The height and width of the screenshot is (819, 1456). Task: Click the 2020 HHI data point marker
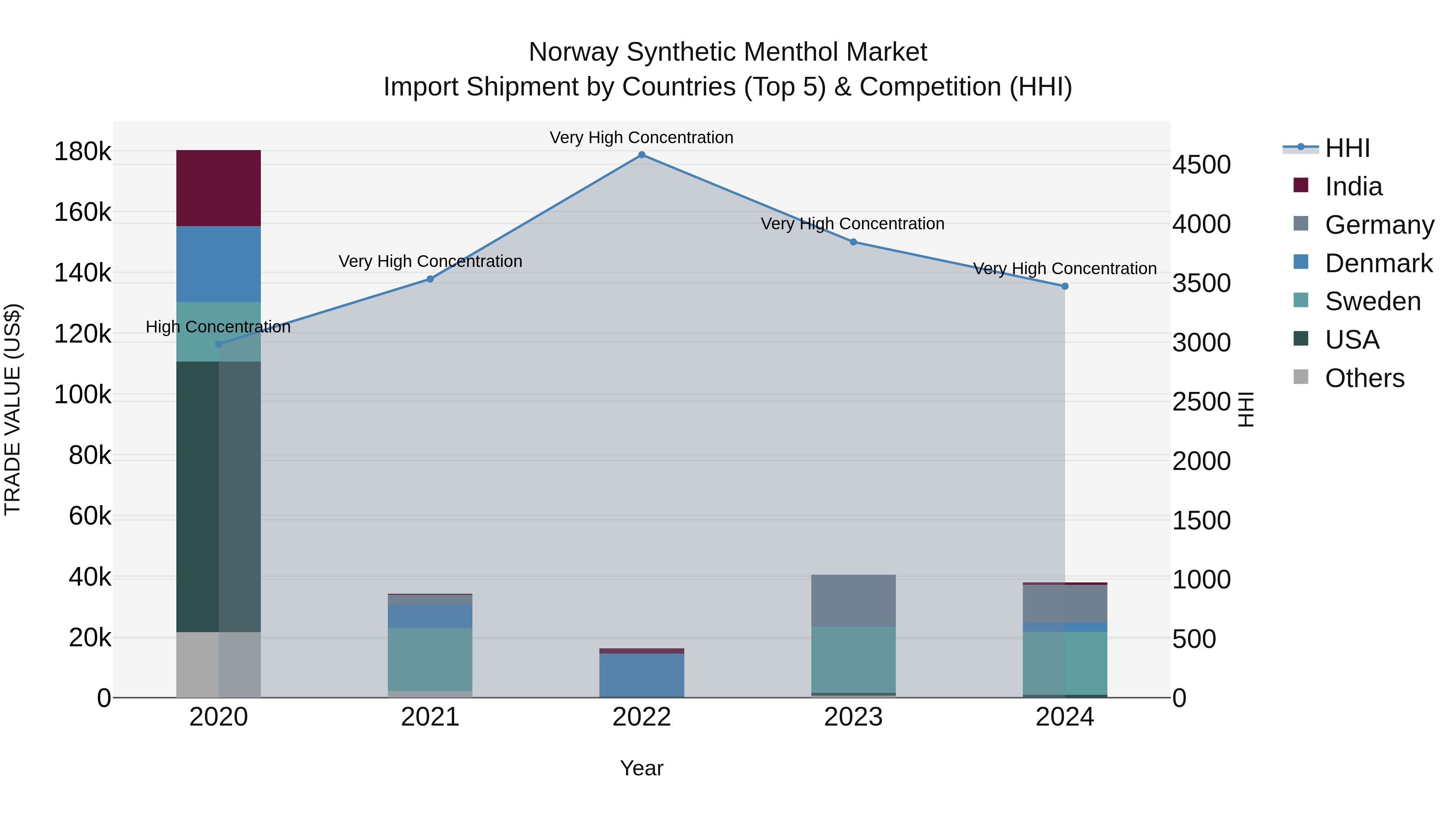[x=219, y=344]
